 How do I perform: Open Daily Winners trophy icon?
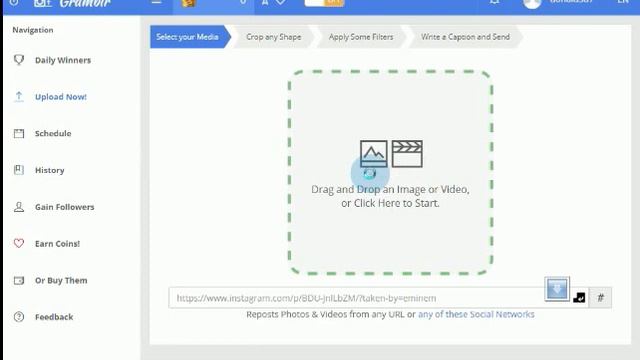coord(19,60)
